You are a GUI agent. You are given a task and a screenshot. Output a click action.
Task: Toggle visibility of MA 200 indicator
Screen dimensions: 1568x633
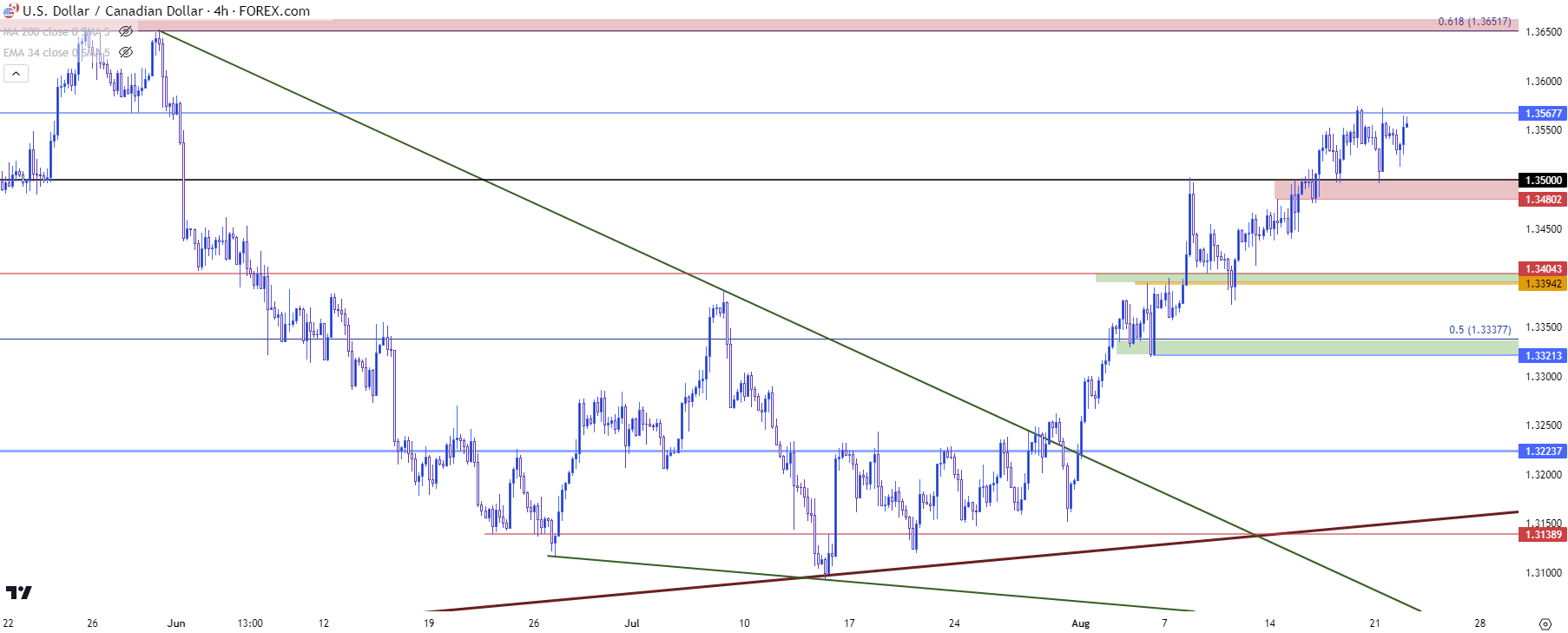click(x=126, y=31)
